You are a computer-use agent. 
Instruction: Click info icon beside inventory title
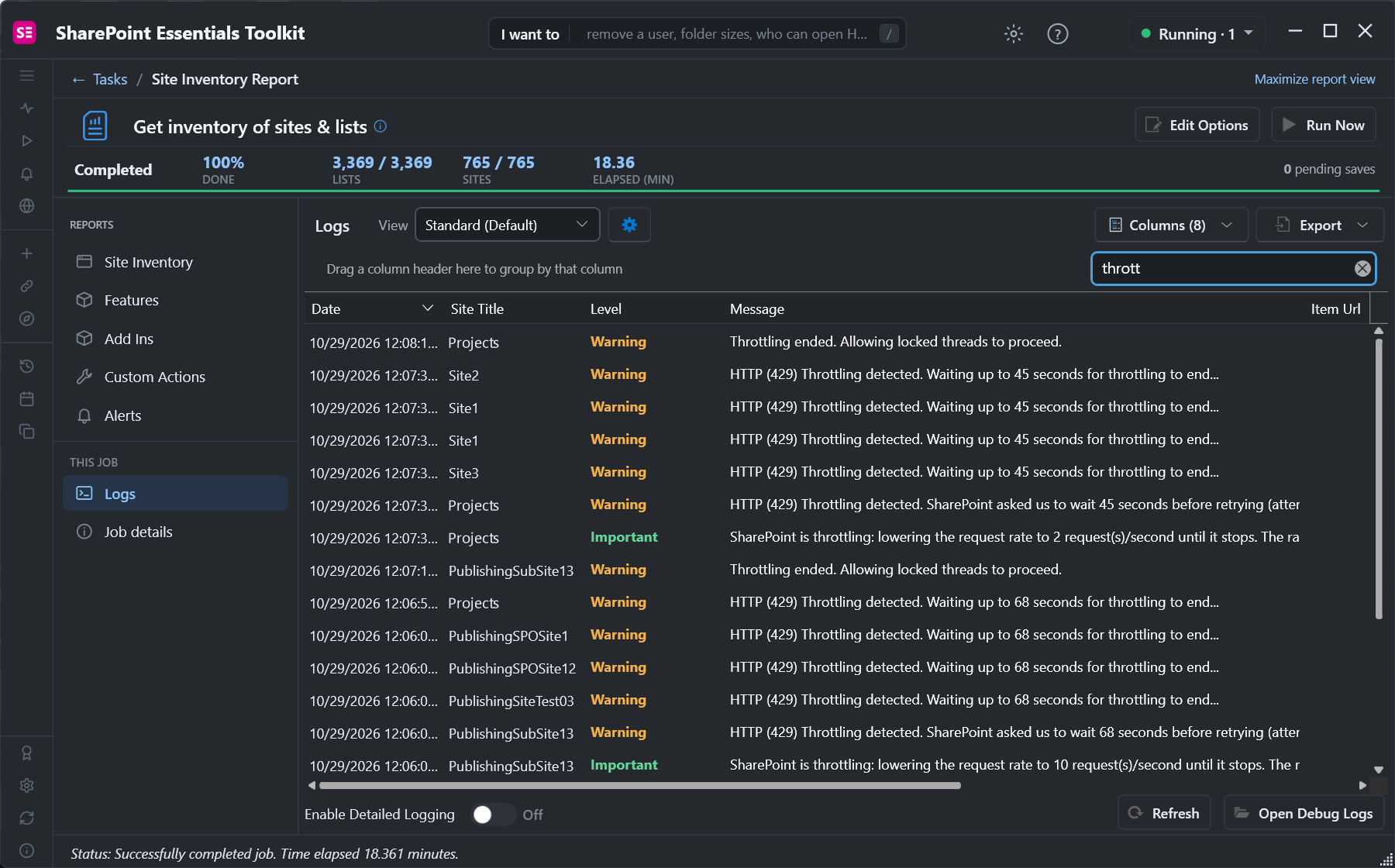(x=381, y=126)
